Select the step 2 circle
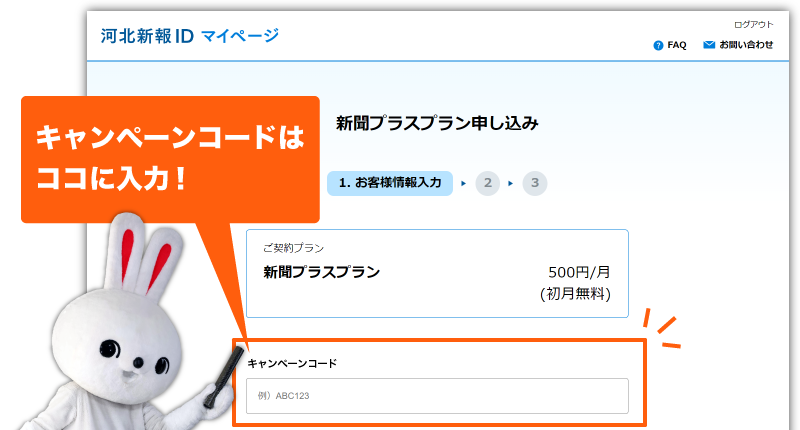 (x=488, y=183)
